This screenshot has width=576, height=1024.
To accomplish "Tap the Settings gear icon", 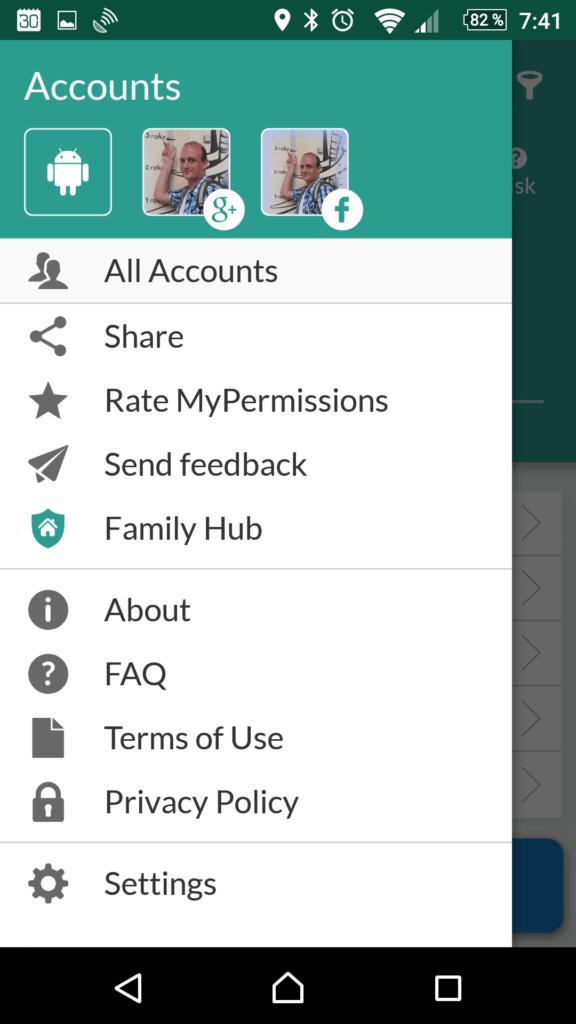I will pyautogui.click(x=48, y=884).
